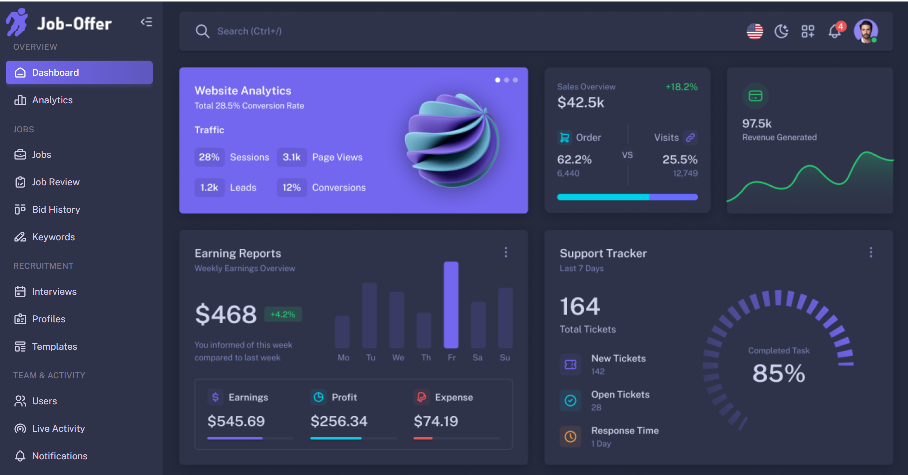Open Live Activity label in sidebar
The width and height of the screenshot is (908, 475).
pos(58,429)
